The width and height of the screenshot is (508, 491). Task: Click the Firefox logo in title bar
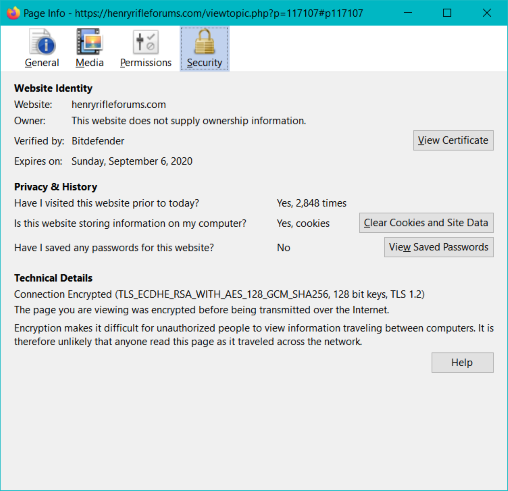pyautogui.click(x=13, y=13)
